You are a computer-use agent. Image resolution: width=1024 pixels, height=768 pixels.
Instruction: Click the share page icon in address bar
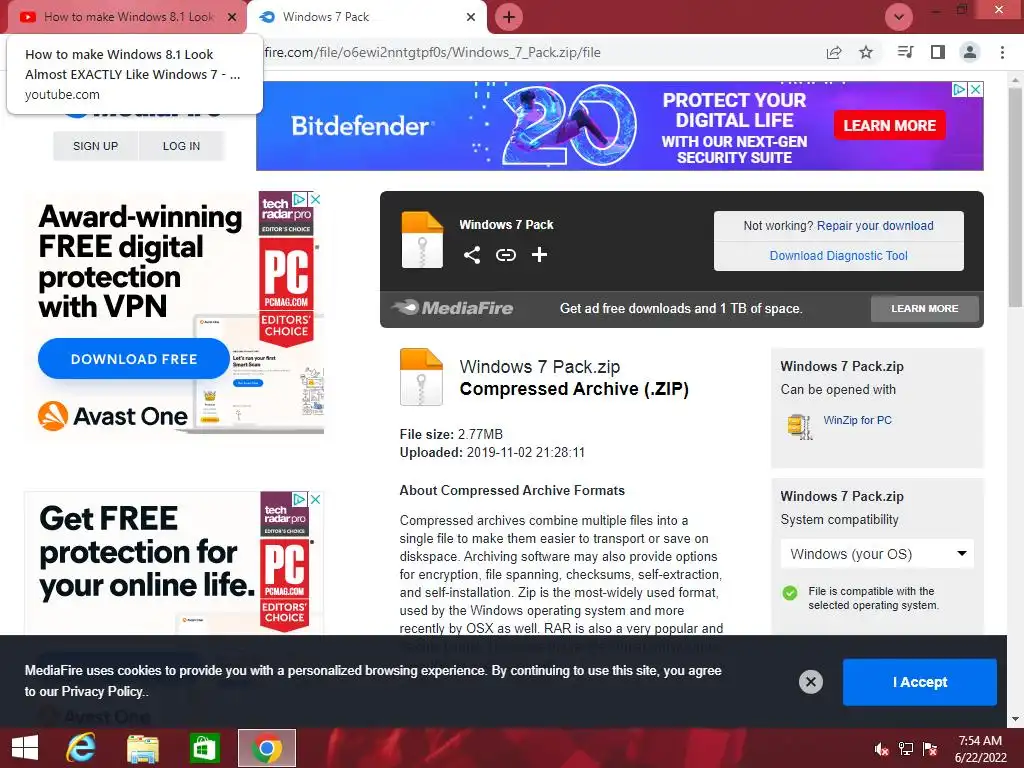[x=834, y=52]
